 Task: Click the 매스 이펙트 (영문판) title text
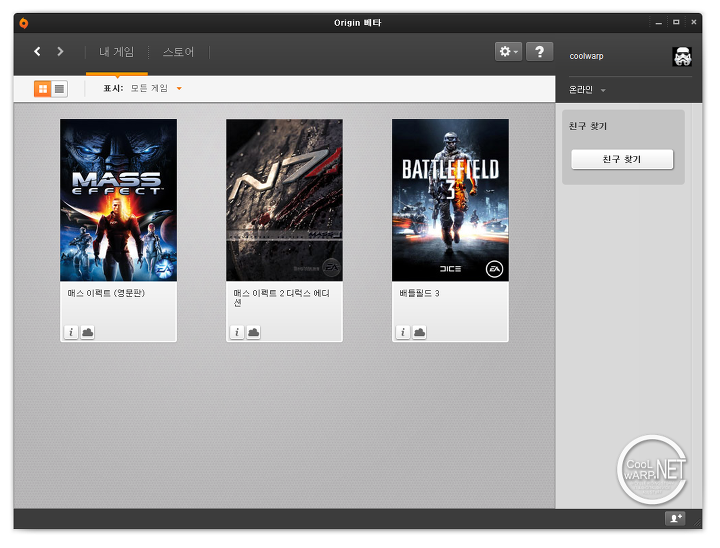coord(106,293)
